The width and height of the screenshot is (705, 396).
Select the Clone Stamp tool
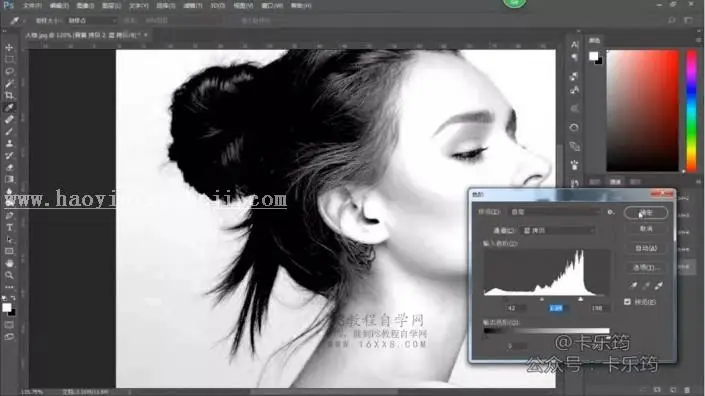pos(9,144)
